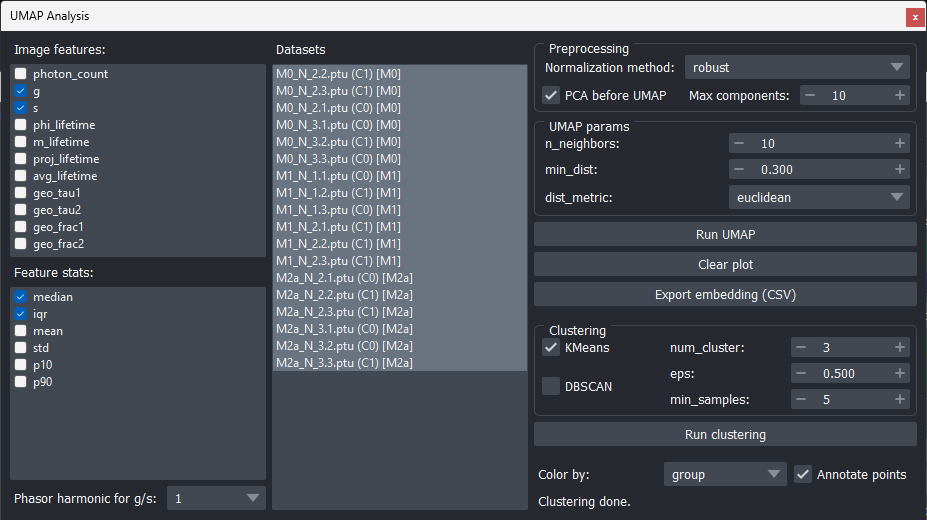Increase num_cluster with plus button
927x520 pixels.
tap(899, 347)
